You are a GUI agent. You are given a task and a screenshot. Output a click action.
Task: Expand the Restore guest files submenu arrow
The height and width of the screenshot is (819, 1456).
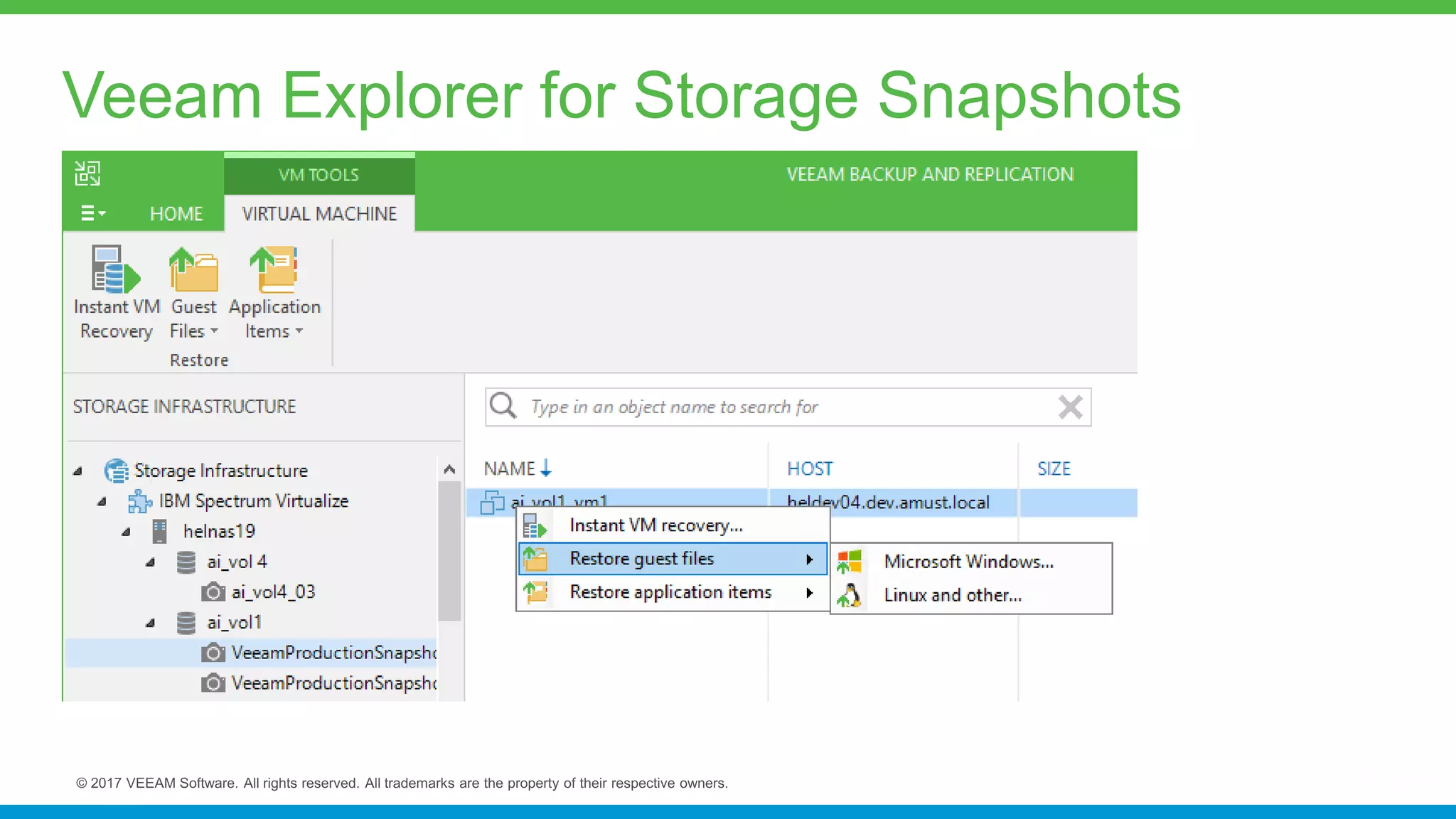810,560
